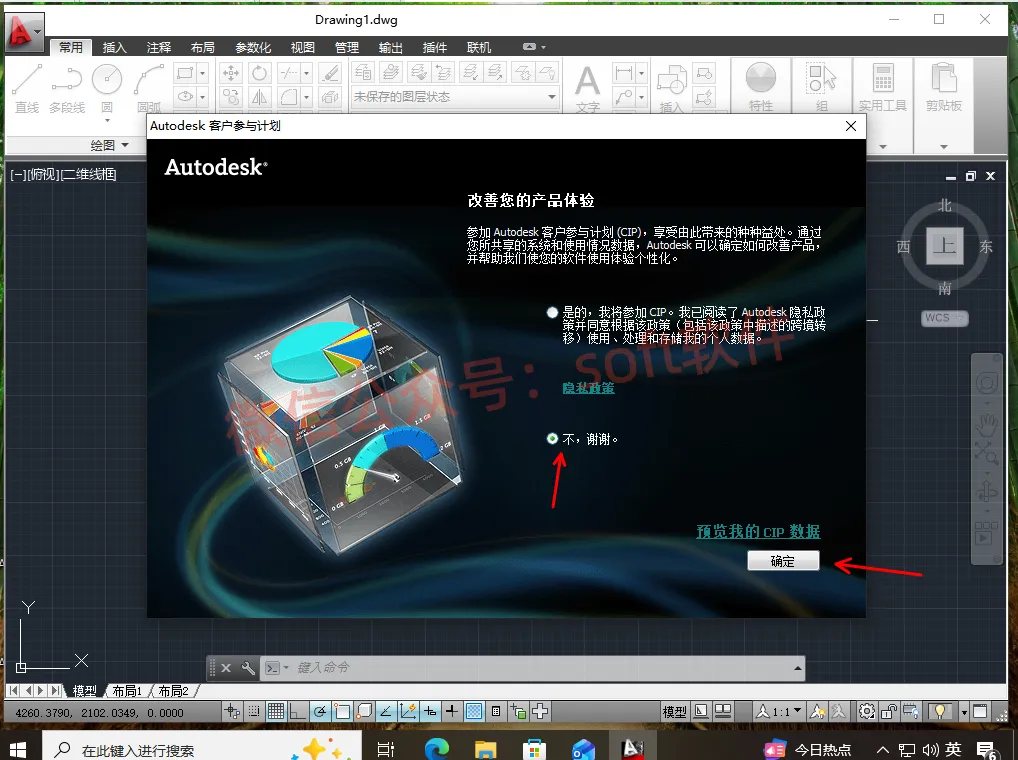Select the Rotate tool in ribbon
Image resolution: width=1018 pixels, height=760 pixels.
pos(259,73)
